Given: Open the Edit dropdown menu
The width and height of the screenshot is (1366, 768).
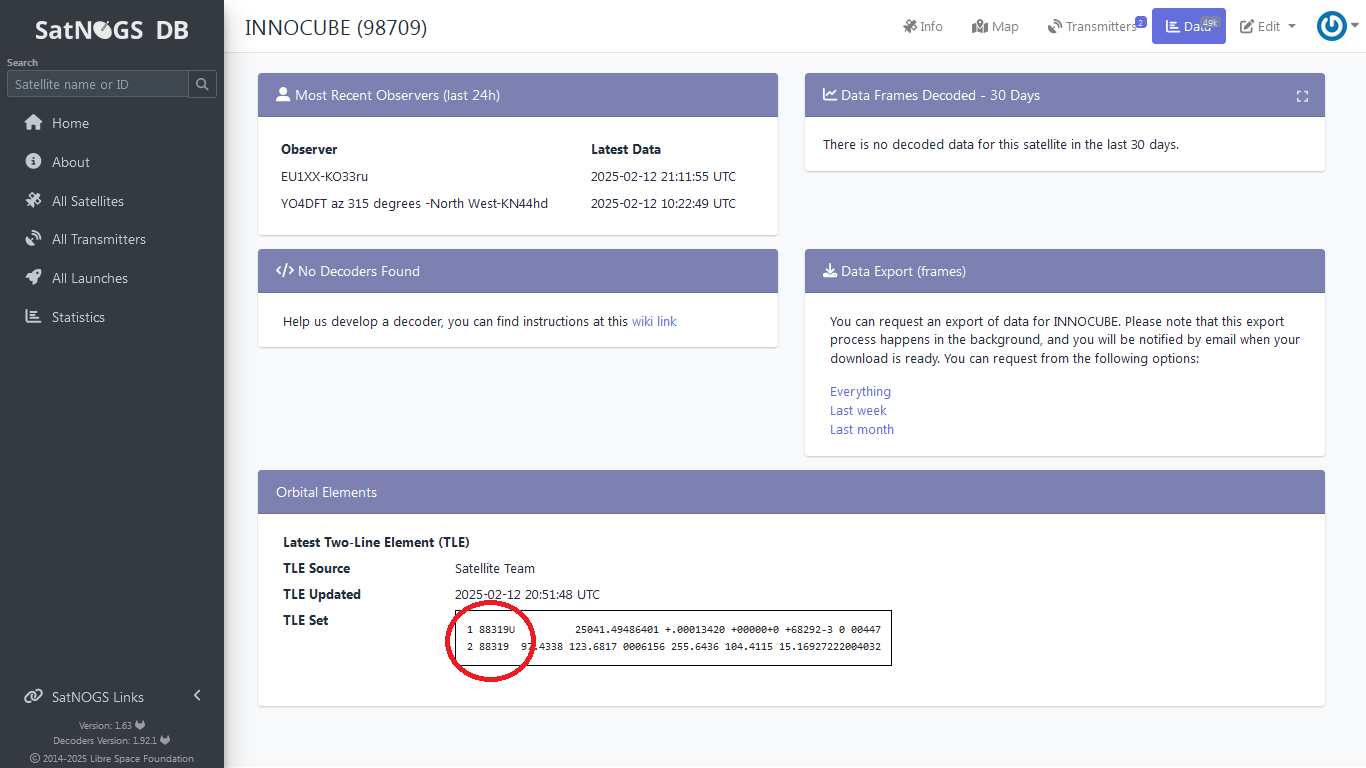Looking at the screenshot, I should coord(1267,27).
